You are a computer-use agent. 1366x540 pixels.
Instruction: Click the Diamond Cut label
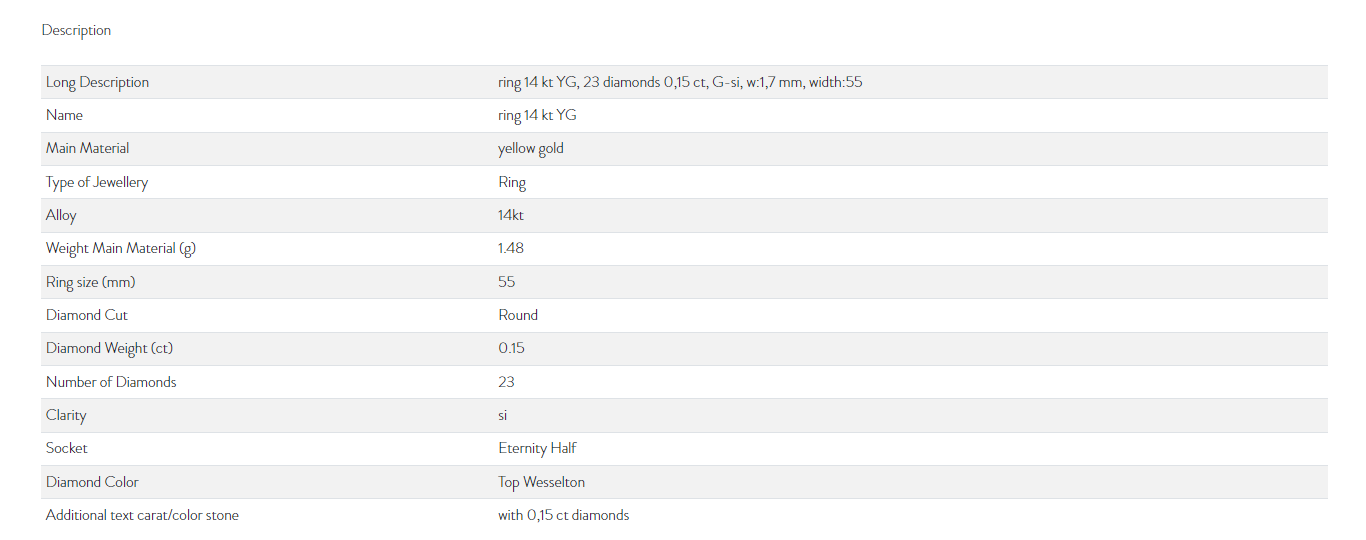[86, 315]
